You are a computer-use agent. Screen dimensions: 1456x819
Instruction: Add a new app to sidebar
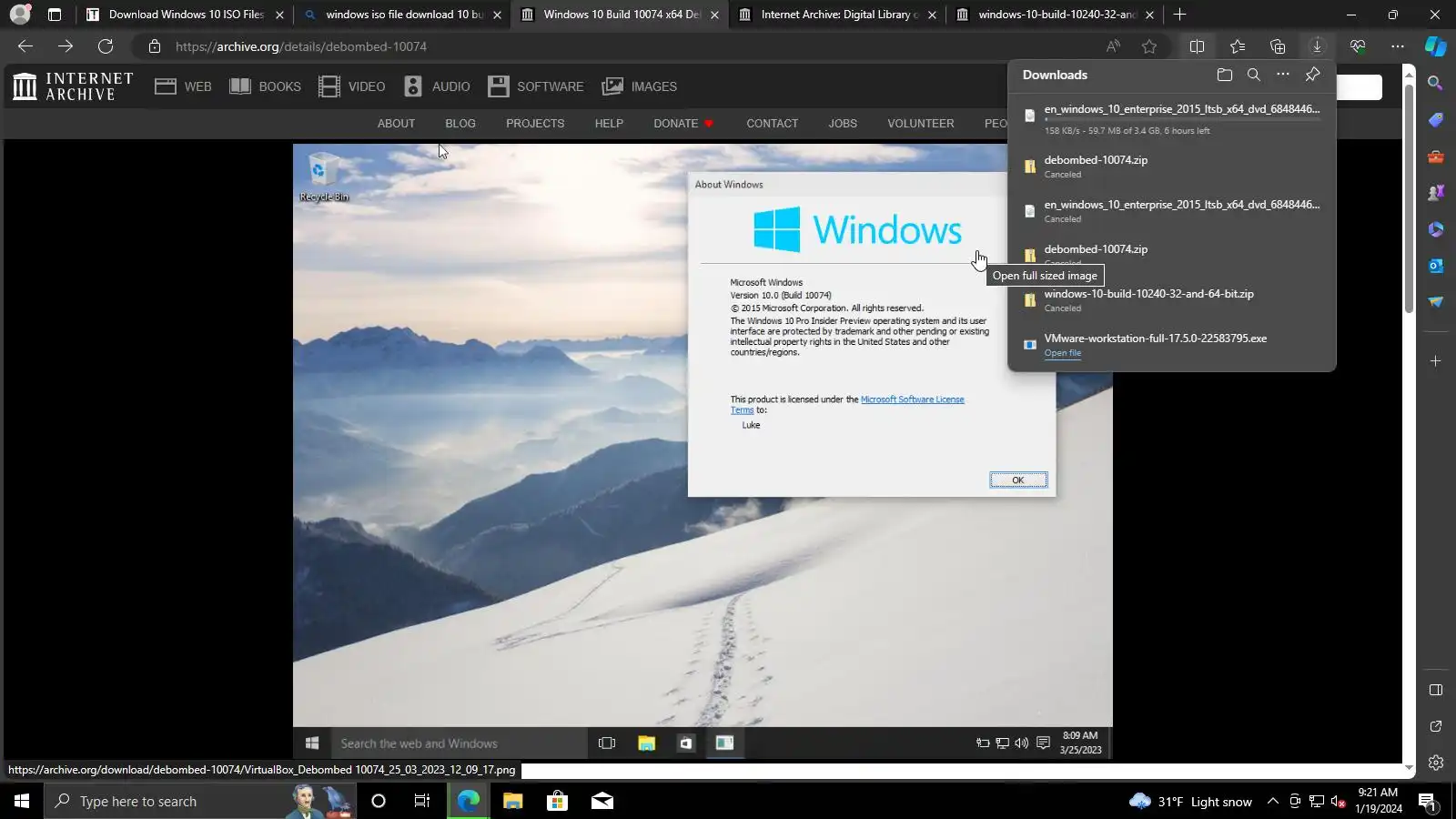pyautogui.click(x=1436, y=361)
